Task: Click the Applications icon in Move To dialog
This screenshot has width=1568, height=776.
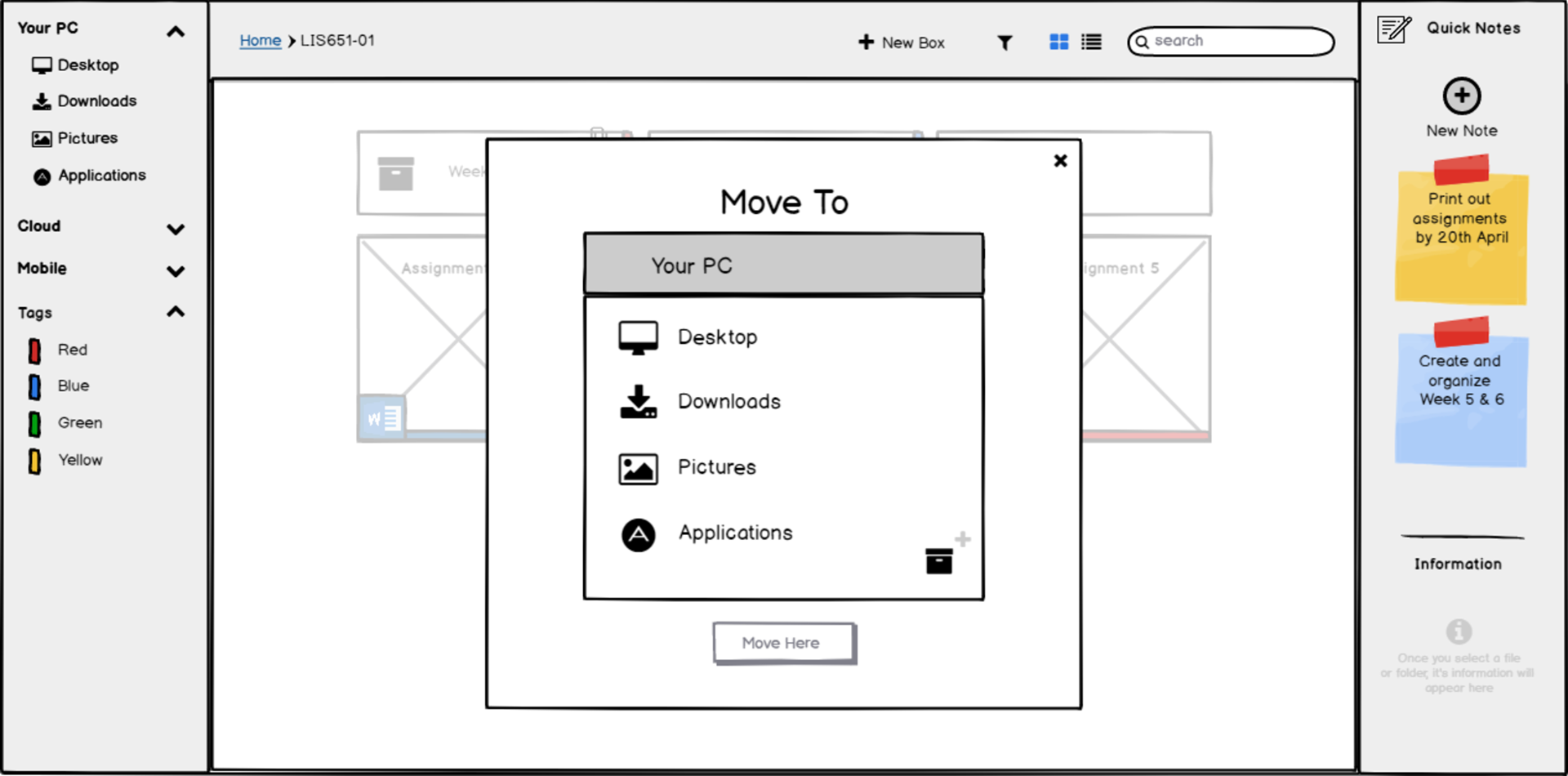Action: 639,535
